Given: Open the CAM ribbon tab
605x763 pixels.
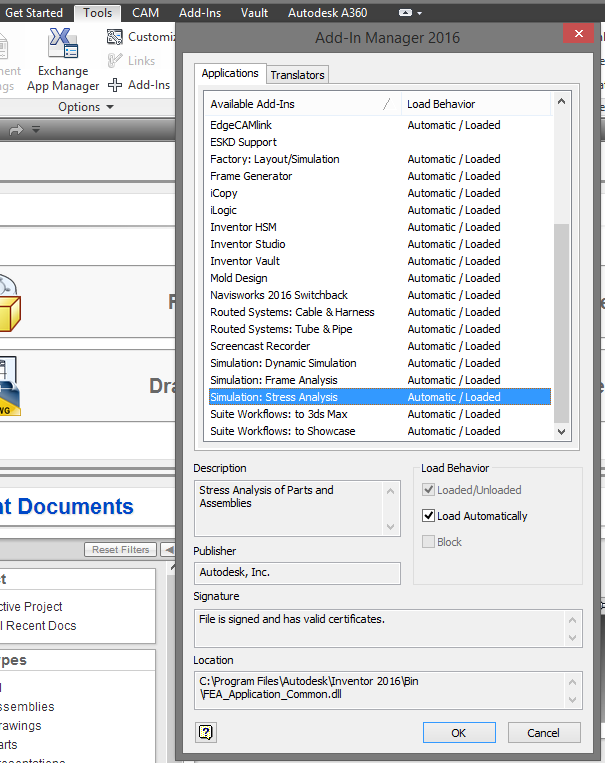Looking at the screenshot, I should (146, 13).
